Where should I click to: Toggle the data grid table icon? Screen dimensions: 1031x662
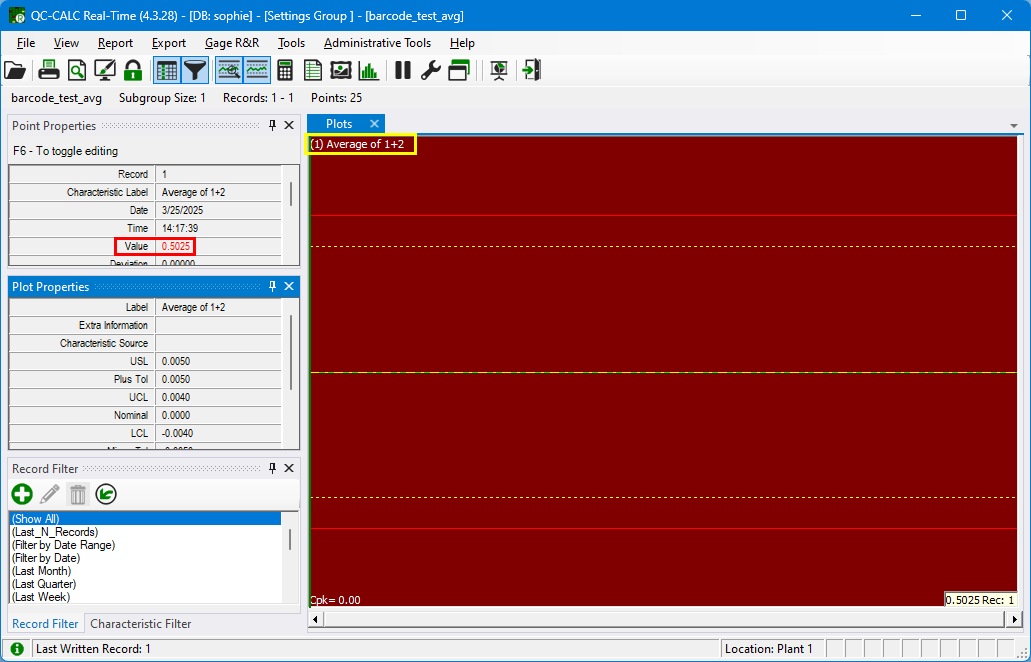coord(167,70)
